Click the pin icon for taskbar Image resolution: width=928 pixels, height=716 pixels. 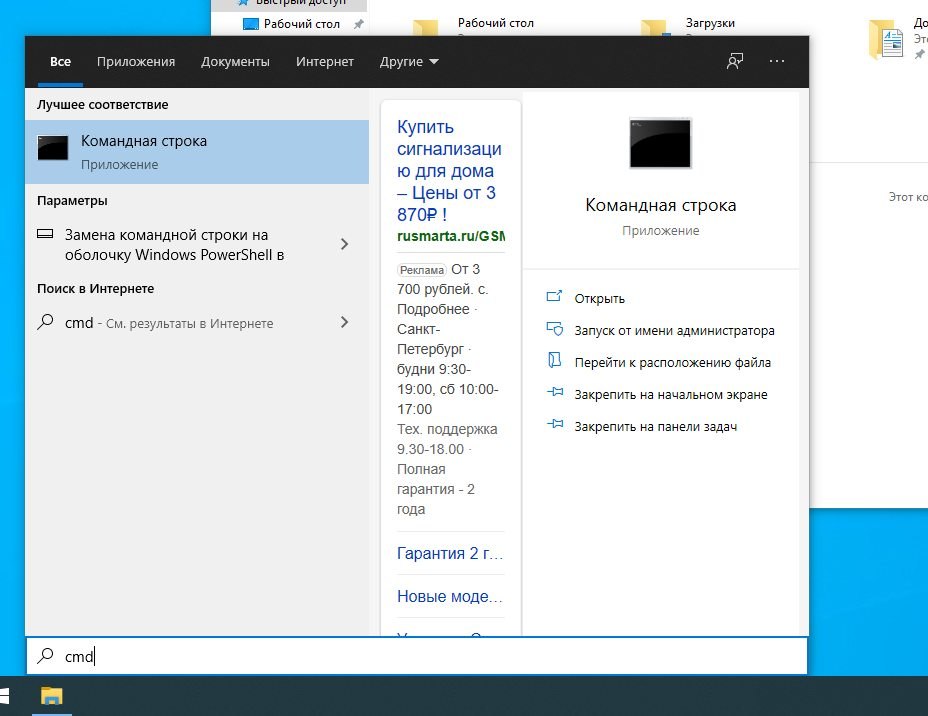pyautogui.click(x=555, y=424)
